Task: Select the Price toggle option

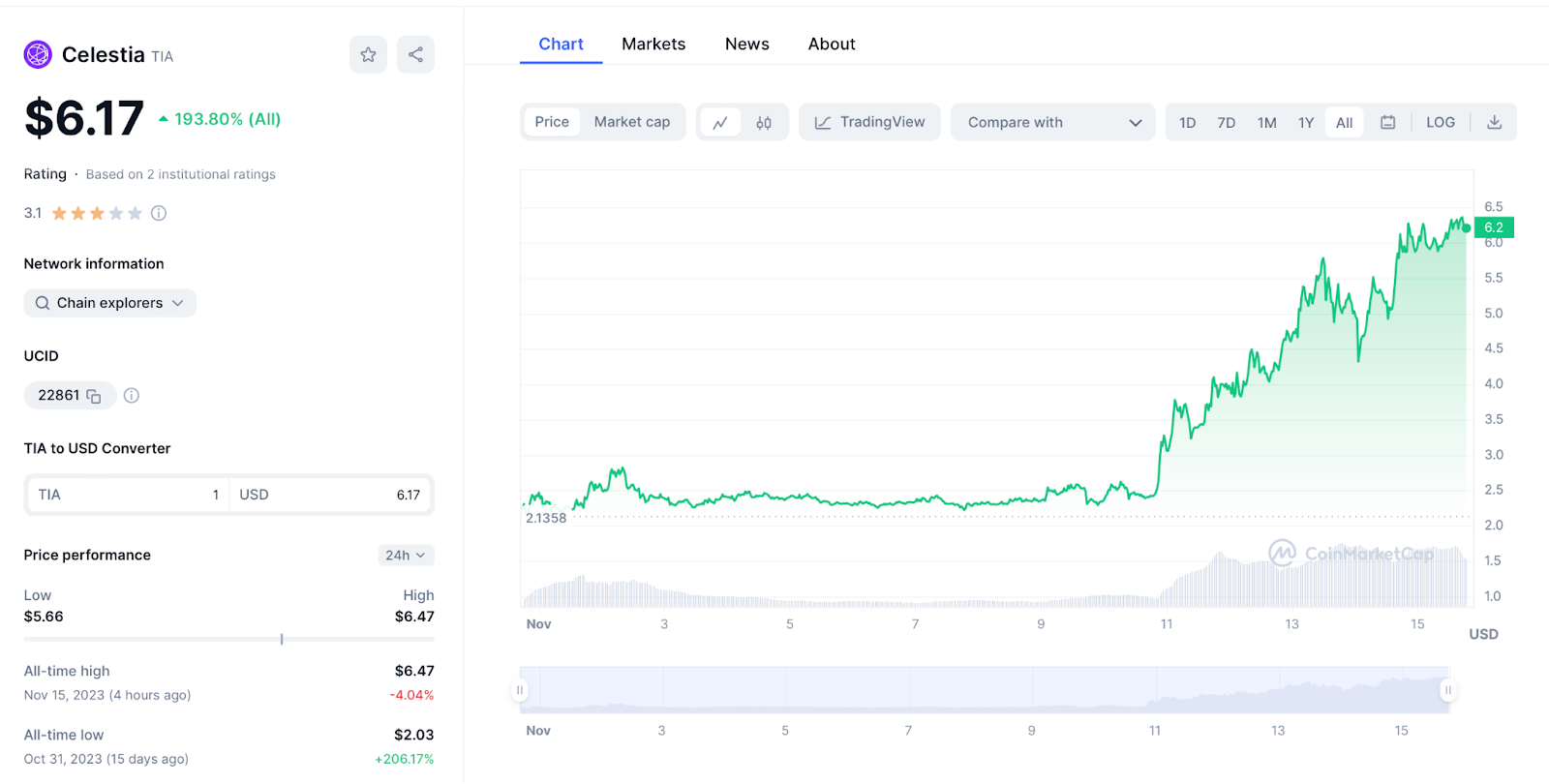Action: click(552, 122)
